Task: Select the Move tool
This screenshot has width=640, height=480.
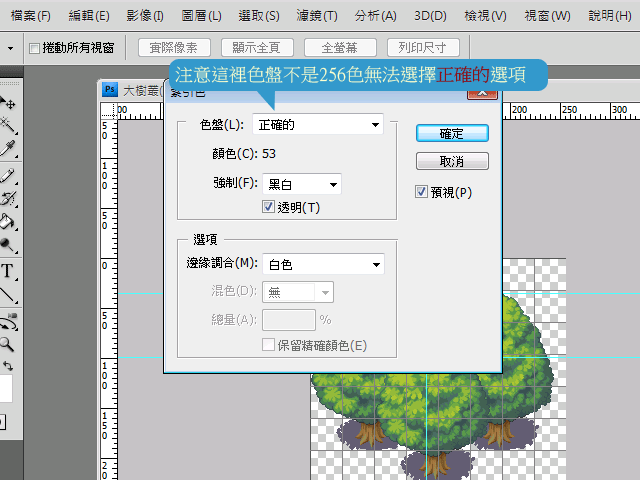Action: tap(7, 103)
